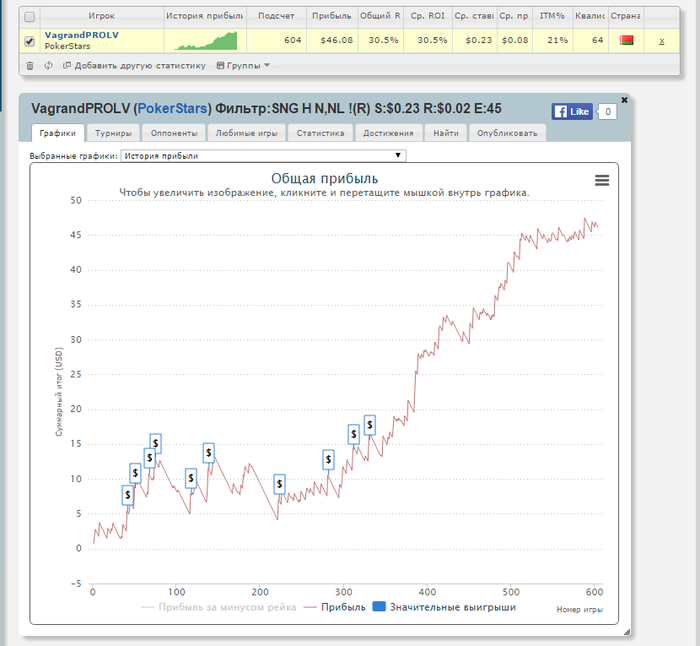Image resolution: width=700 pixels, height=646 pixels.
Task: Close the player statistics panel with X
Action: [x=625, y=100]
